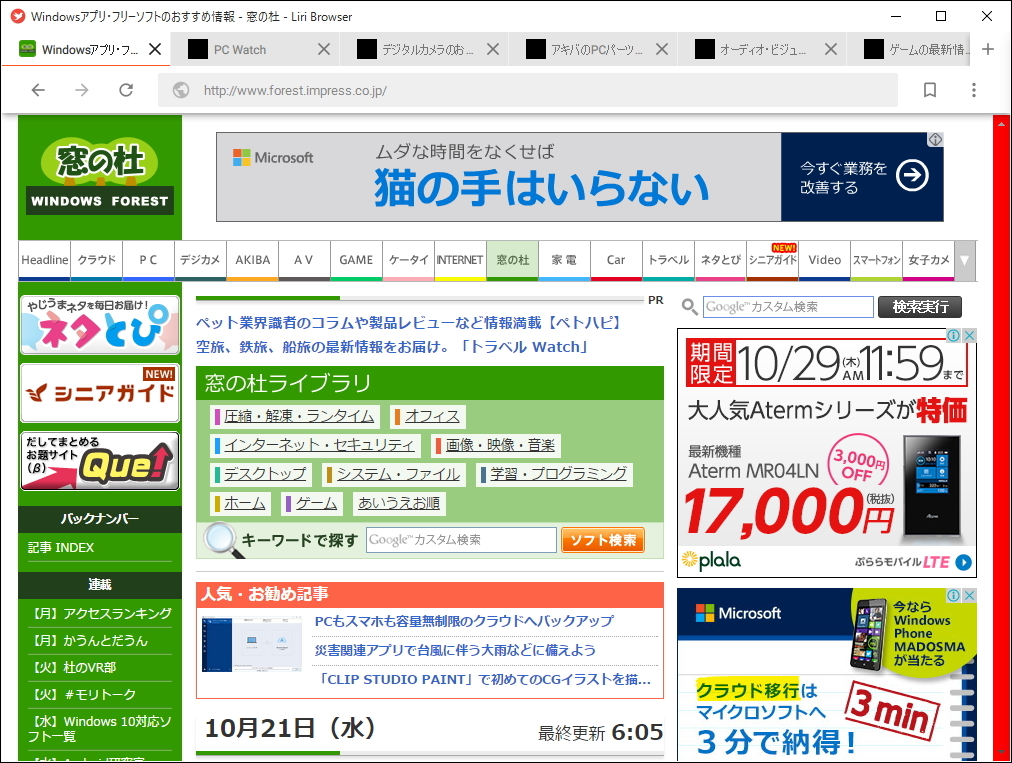Open the browser three-dot menu
1012x763 pixels.
coord(972,90)
